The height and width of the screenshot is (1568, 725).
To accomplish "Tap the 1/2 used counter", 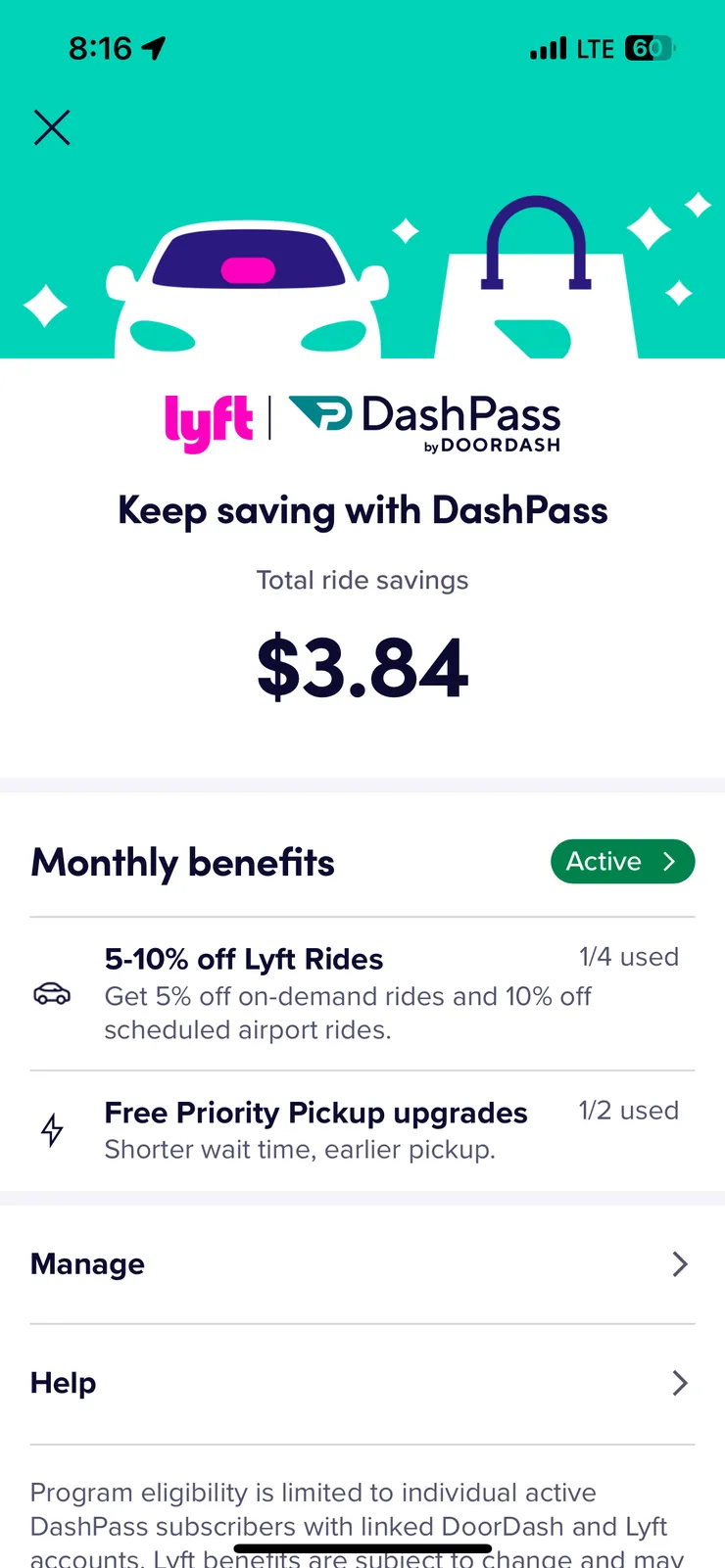I will click(x=628, y=1111).
